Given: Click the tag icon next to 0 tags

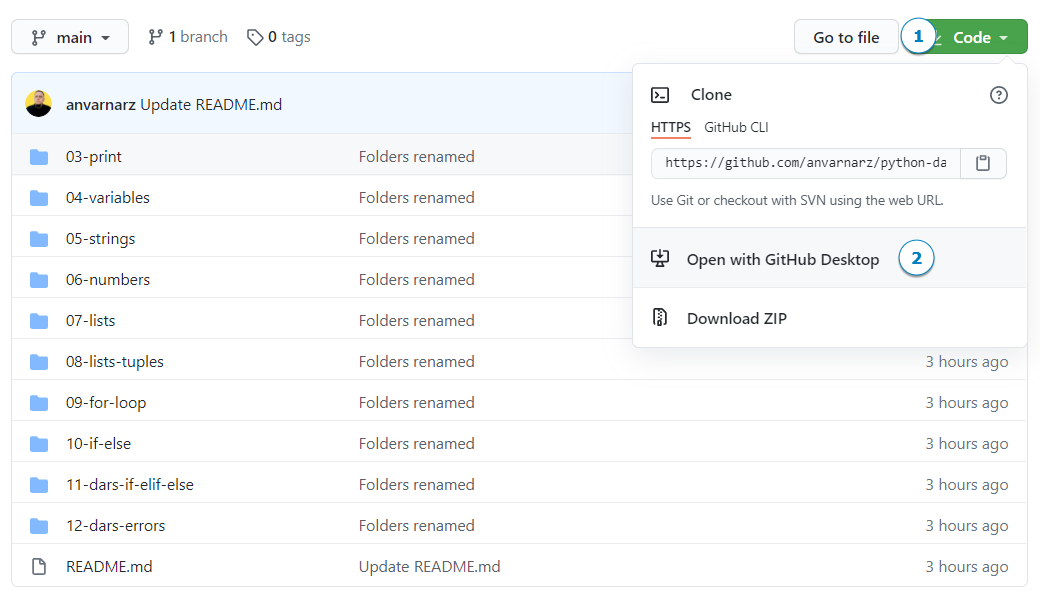Looking at the screenshot, I should point(256,37).
